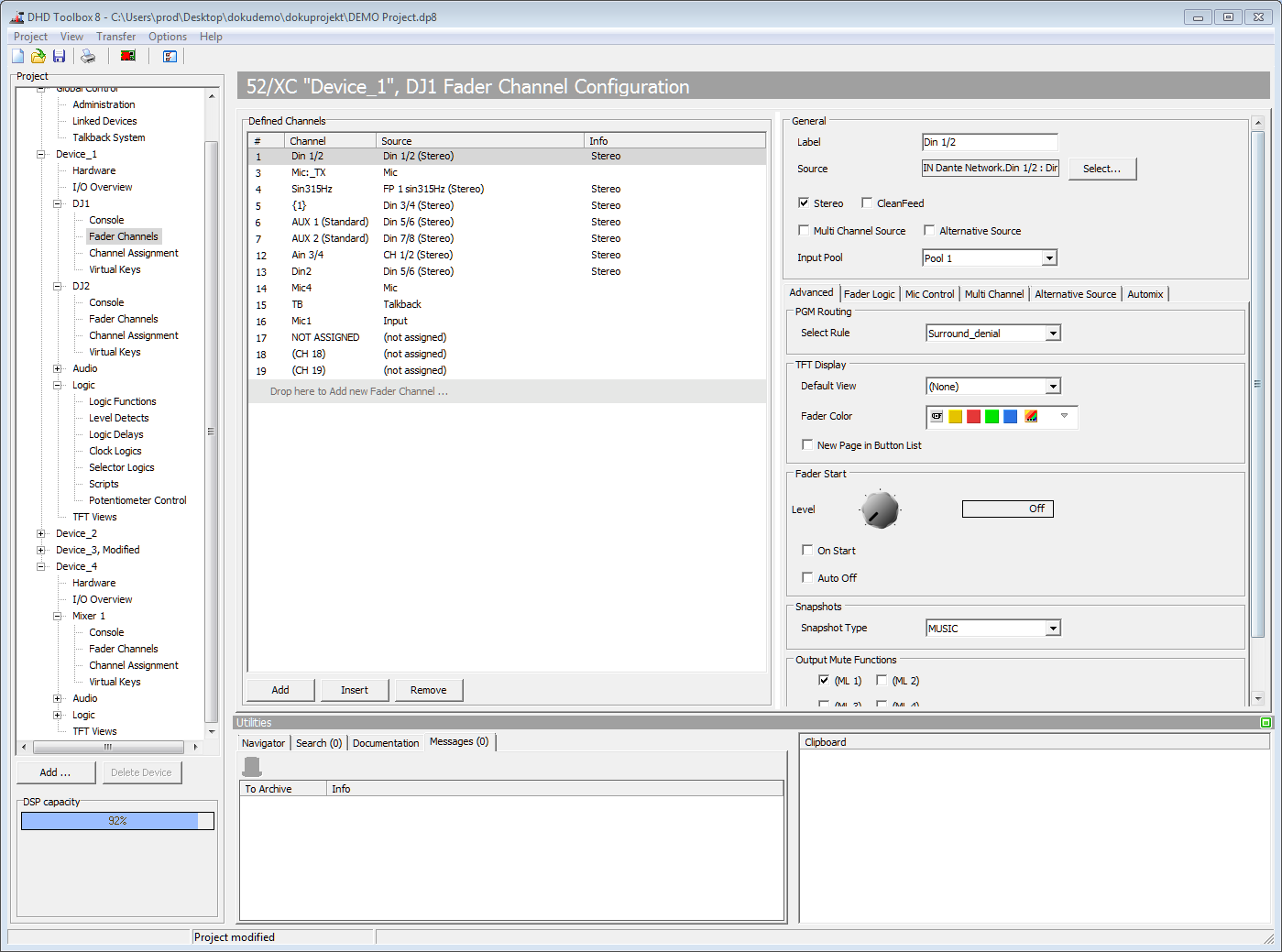Click the green panel icon on Utilities bar
Viewport: 1282px width, 952px height.
(1265, 722)
